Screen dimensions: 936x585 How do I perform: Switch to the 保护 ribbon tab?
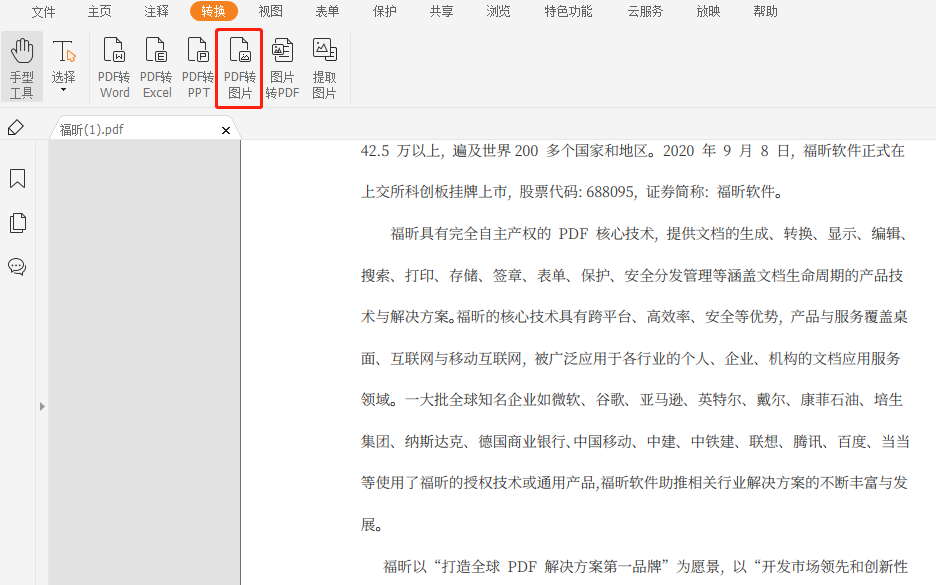384,12
